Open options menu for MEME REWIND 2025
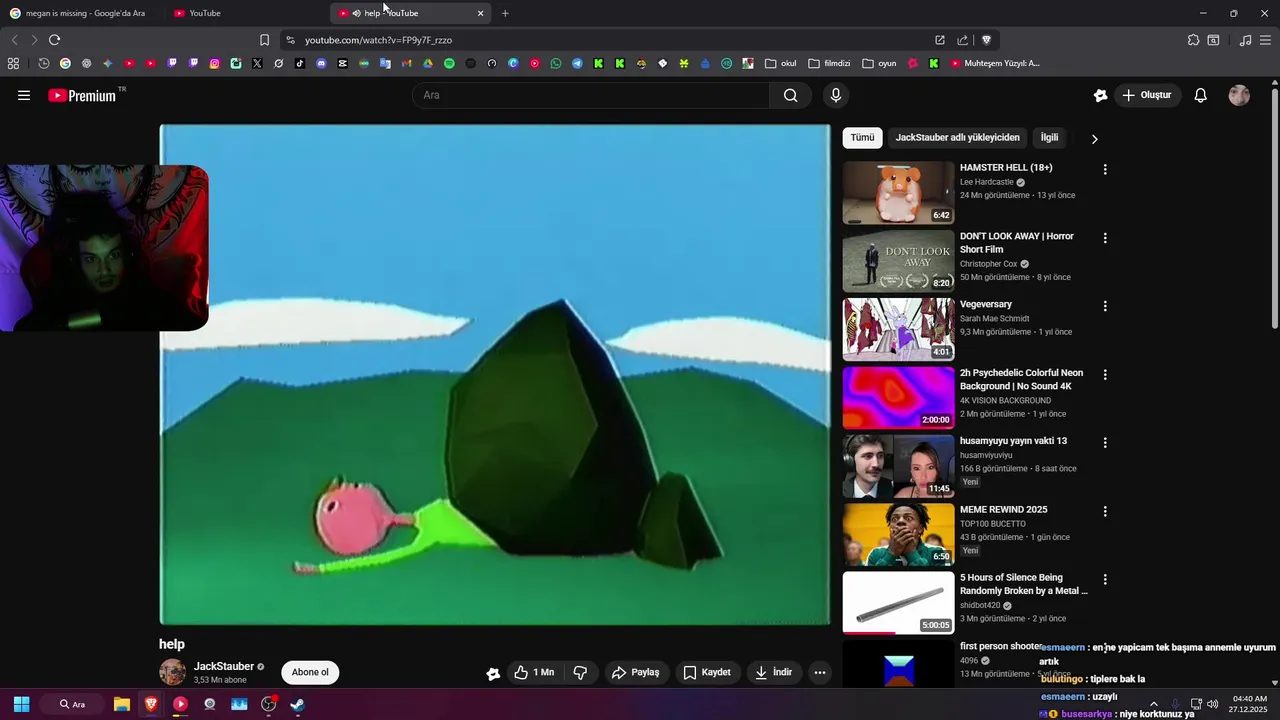This screenshot has height=720, width=1280. click(1105, 511)
